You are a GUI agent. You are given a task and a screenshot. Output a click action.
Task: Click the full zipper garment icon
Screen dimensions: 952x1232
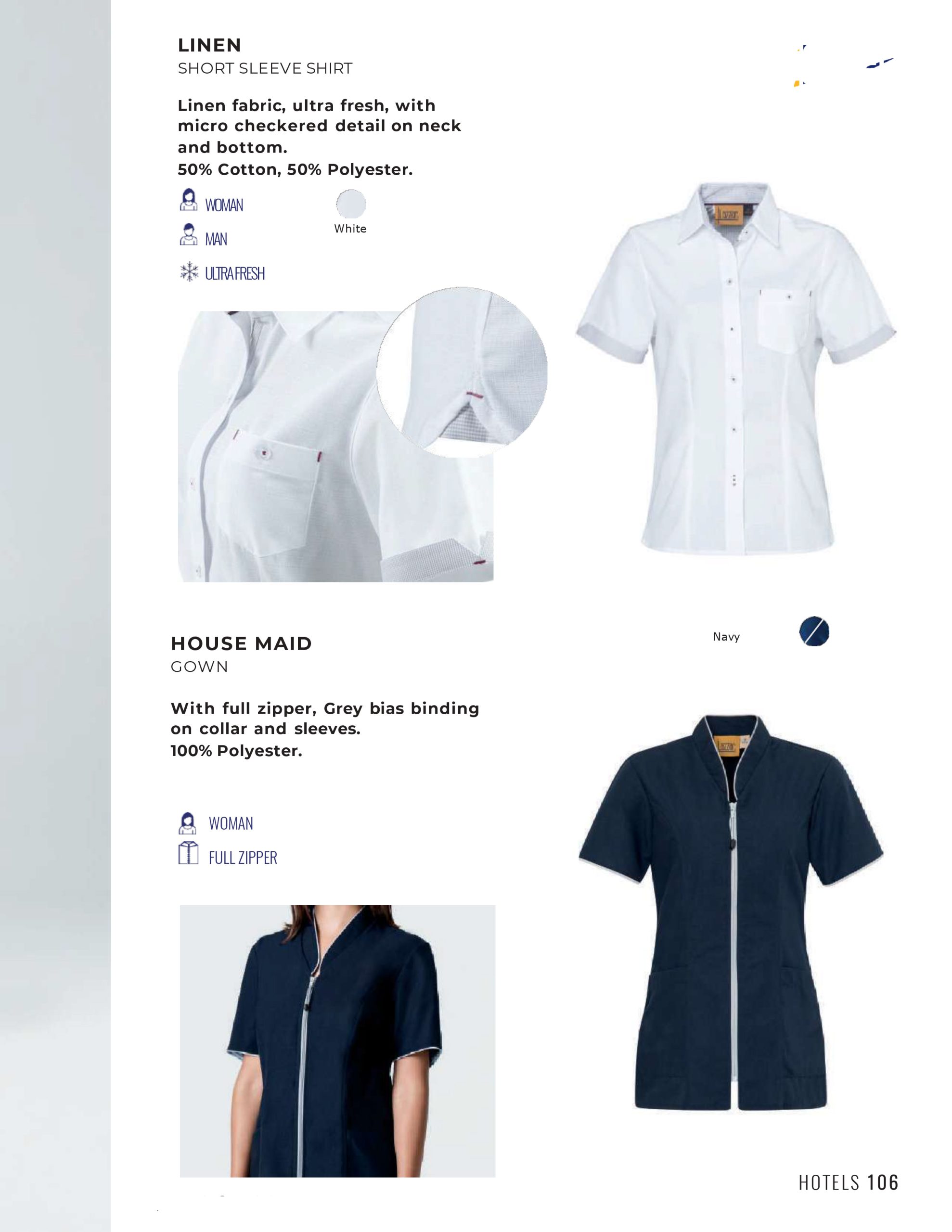click(x=188, y=853)
